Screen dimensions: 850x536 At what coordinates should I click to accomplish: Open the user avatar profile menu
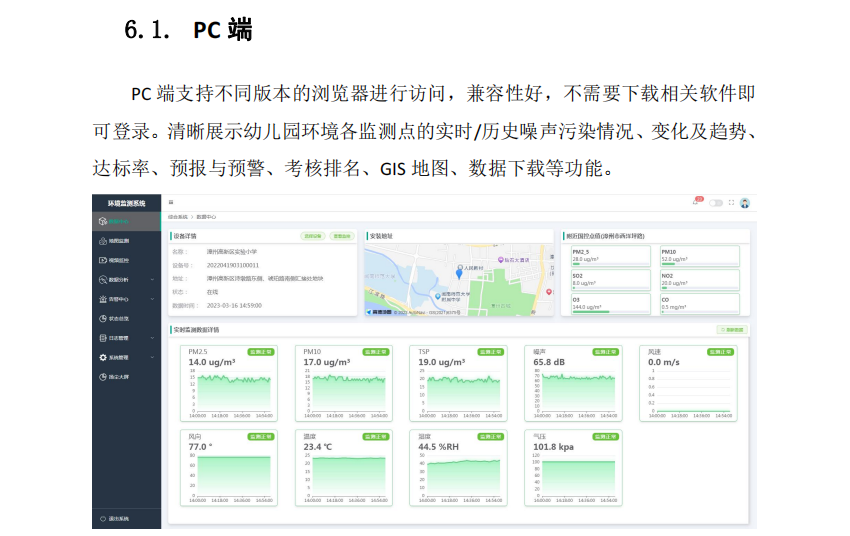pos(745,203)
